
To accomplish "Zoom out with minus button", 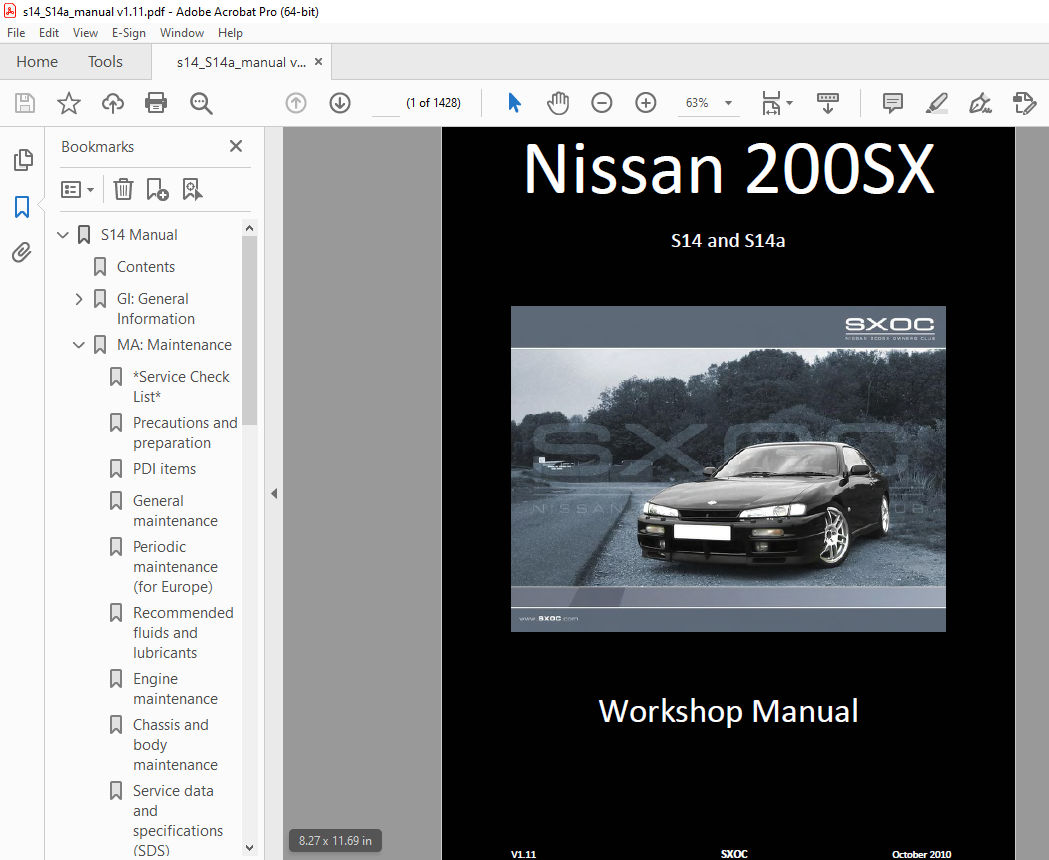I will tap(601, 103).
